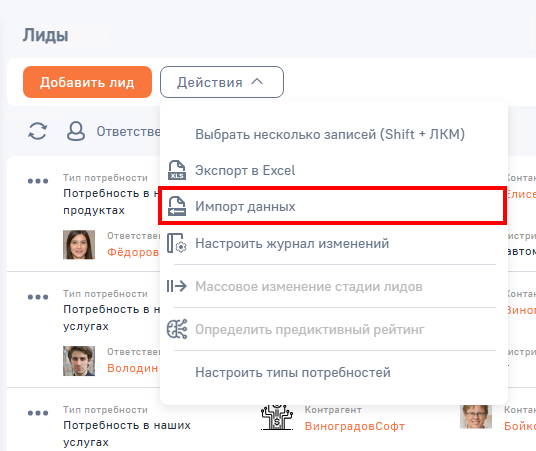Click the predictive rating brain icon
The width and height of the screenshot is (536, 451).
tap(177, 329)
